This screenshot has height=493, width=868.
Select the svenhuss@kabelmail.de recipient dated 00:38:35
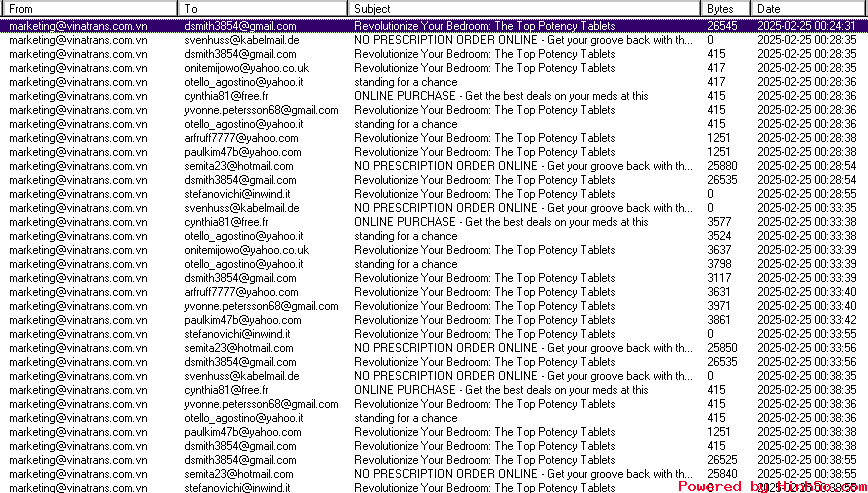pyautogui.click(x=242, y=376)
